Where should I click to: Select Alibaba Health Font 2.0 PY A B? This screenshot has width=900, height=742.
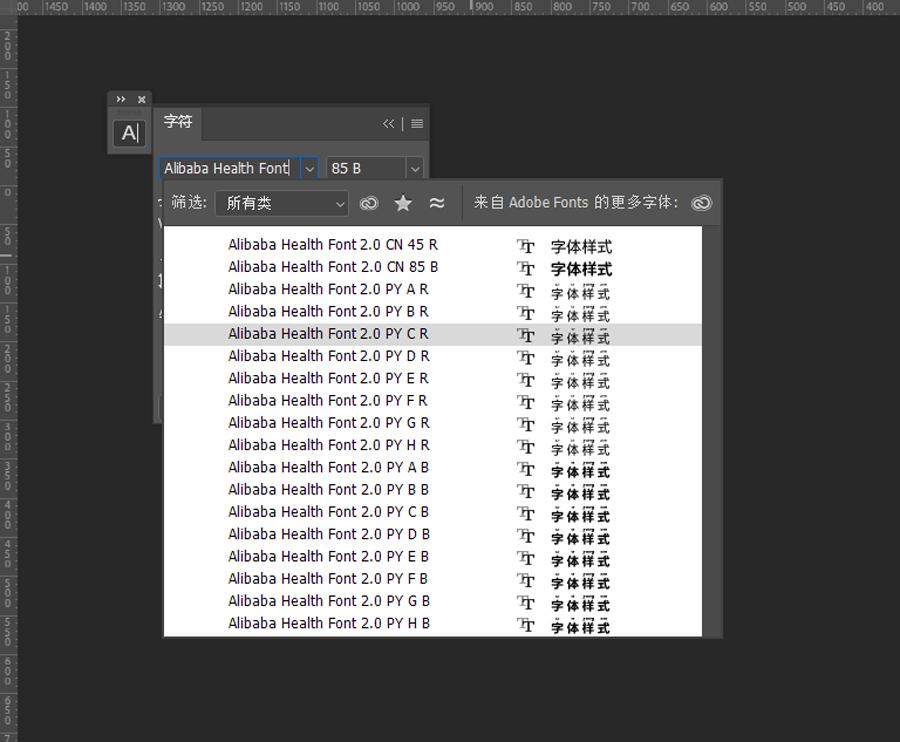(x=433, y=469)
